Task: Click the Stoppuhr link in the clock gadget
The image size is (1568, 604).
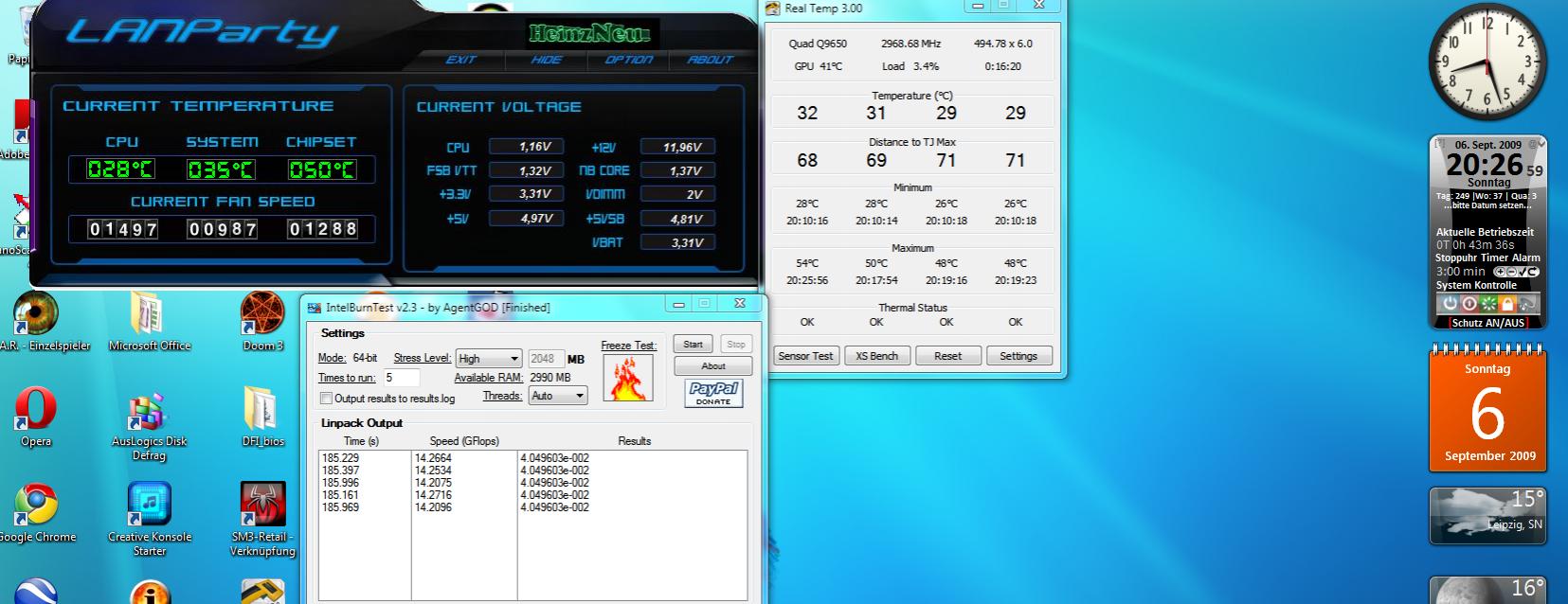Action: pos(1456,258)
